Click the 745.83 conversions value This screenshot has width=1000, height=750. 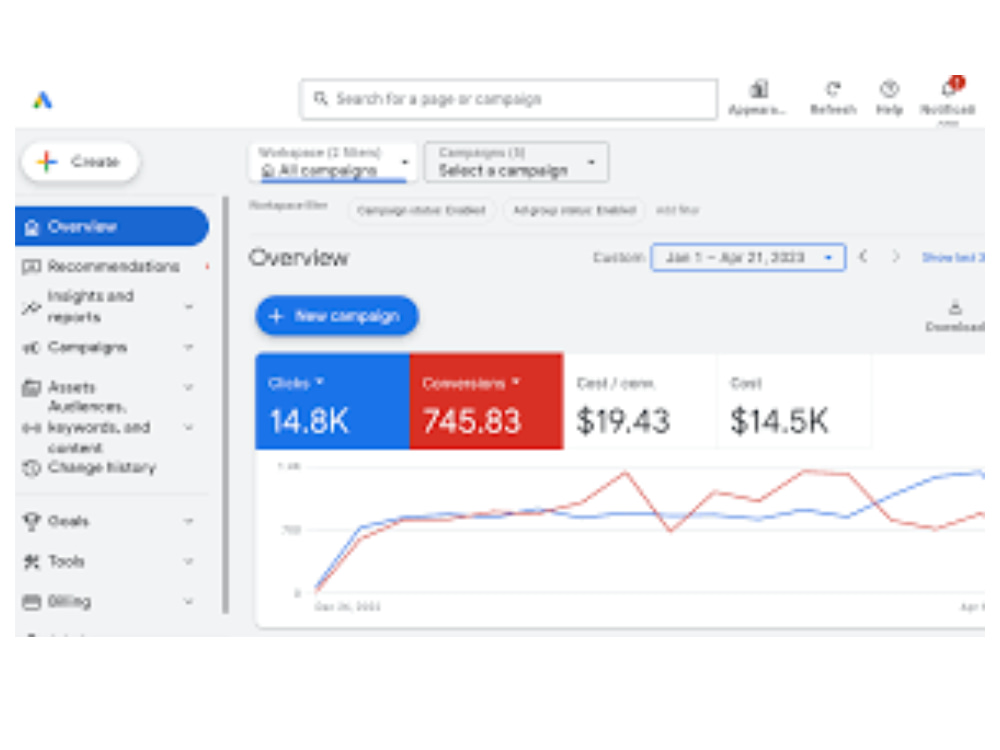click(x=472, y=422)
